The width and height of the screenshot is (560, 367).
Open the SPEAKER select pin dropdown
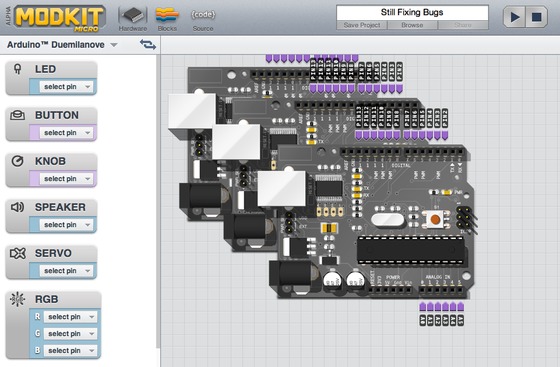(66, 225)
